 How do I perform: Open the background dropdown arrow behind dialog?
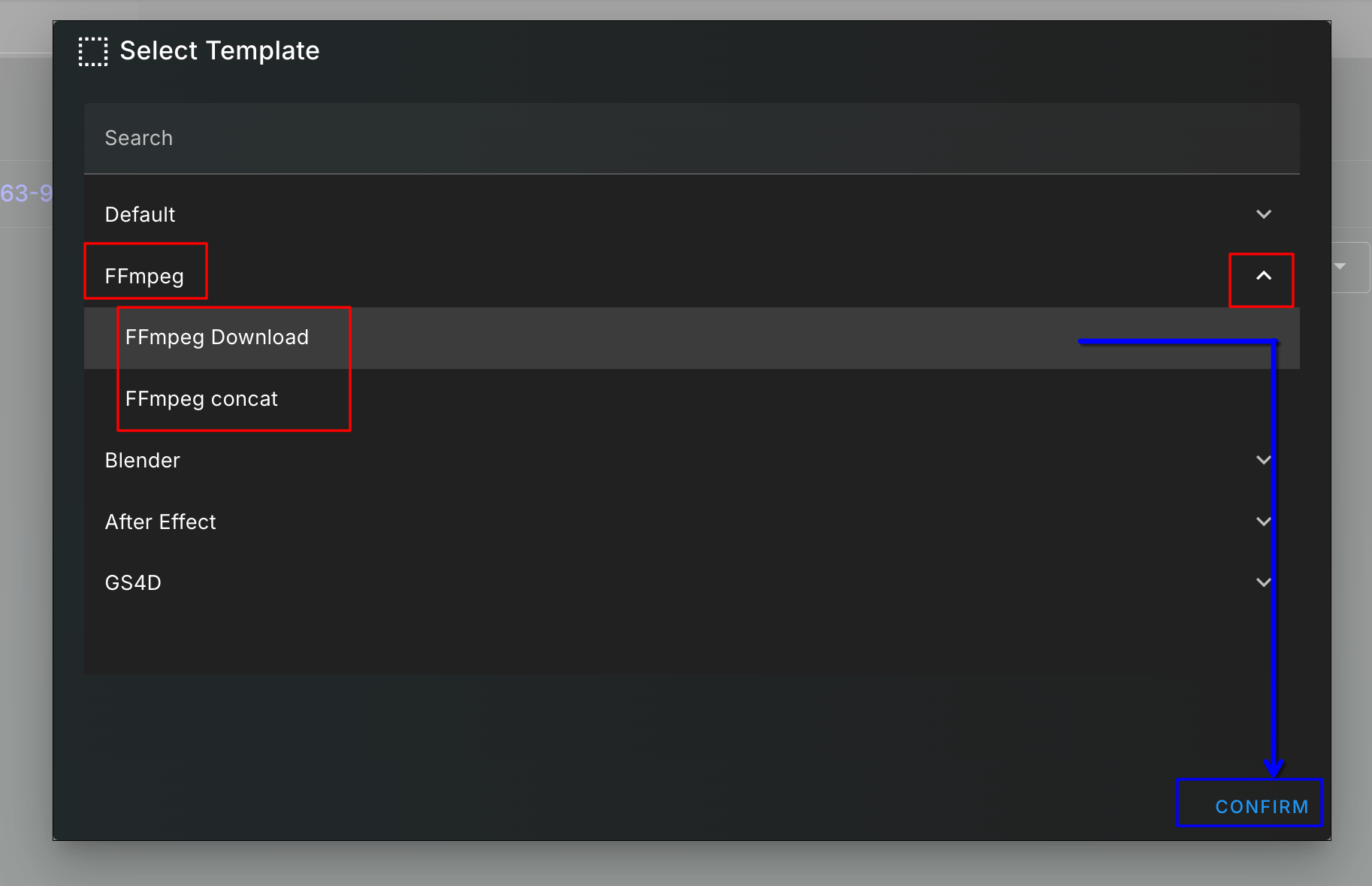tap(1340, 267)
